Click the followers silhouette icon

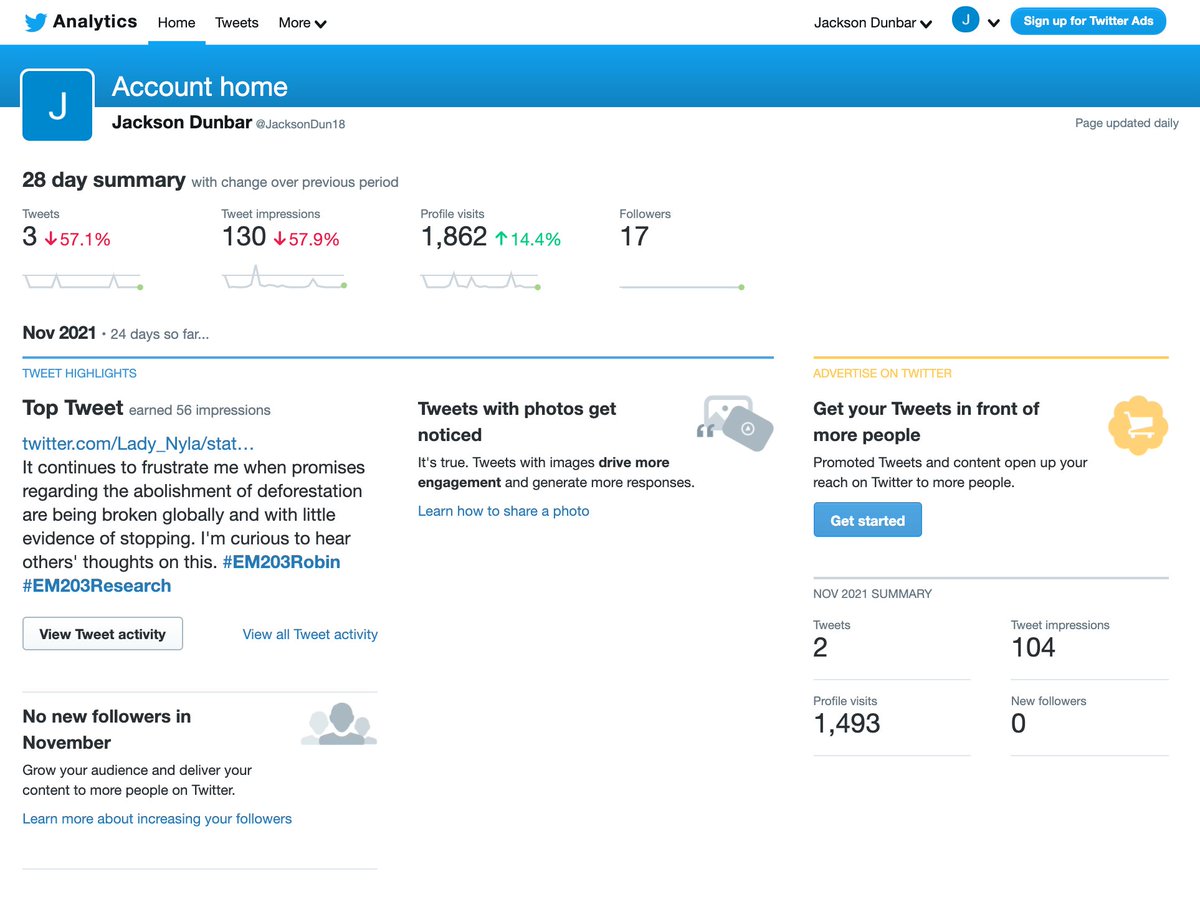click(340, 725)
